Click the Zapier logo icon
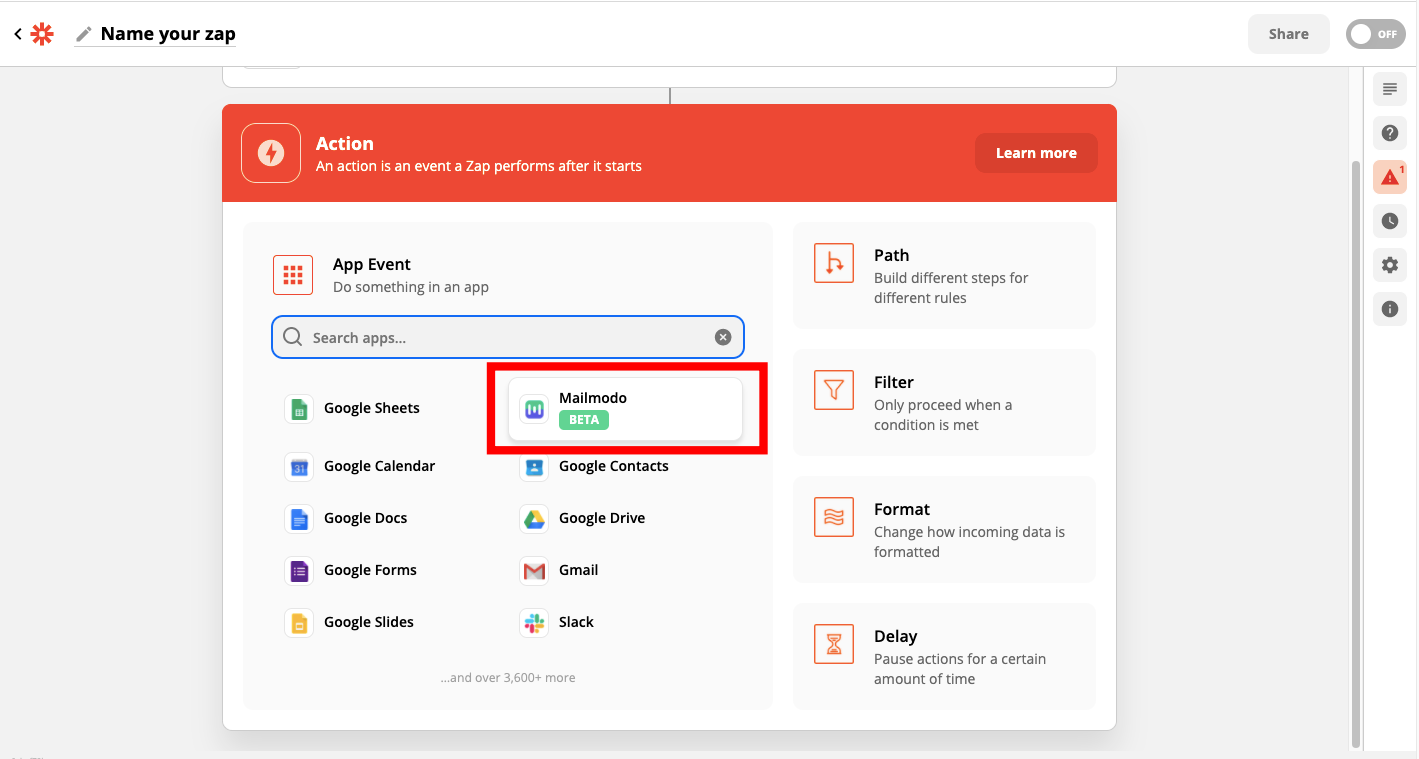Screen dimensions: 1419x759 (42, 34)
